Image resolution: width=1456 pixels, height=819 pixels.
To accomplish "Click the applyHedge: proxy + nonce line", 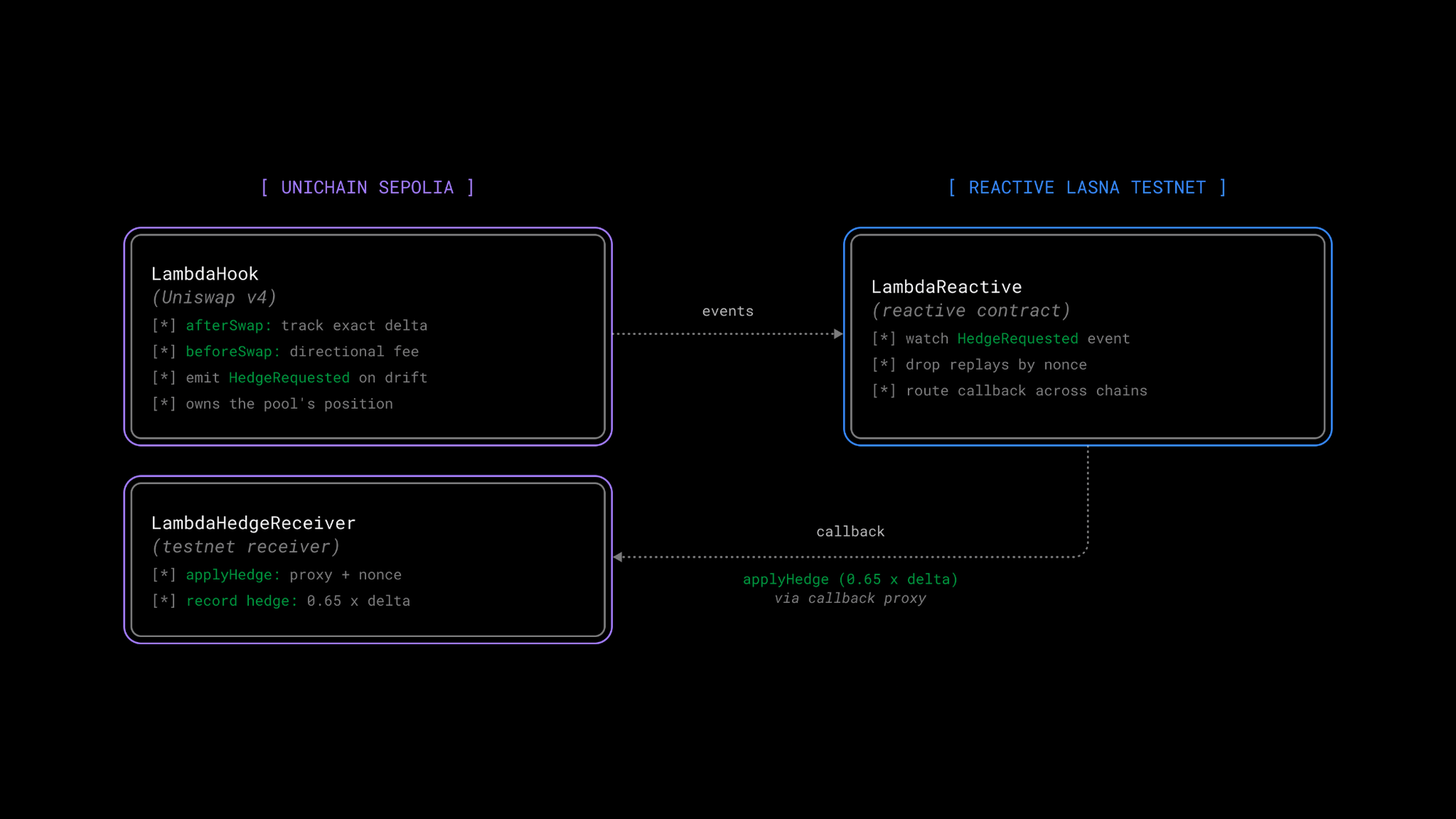I will click(277, 575).
